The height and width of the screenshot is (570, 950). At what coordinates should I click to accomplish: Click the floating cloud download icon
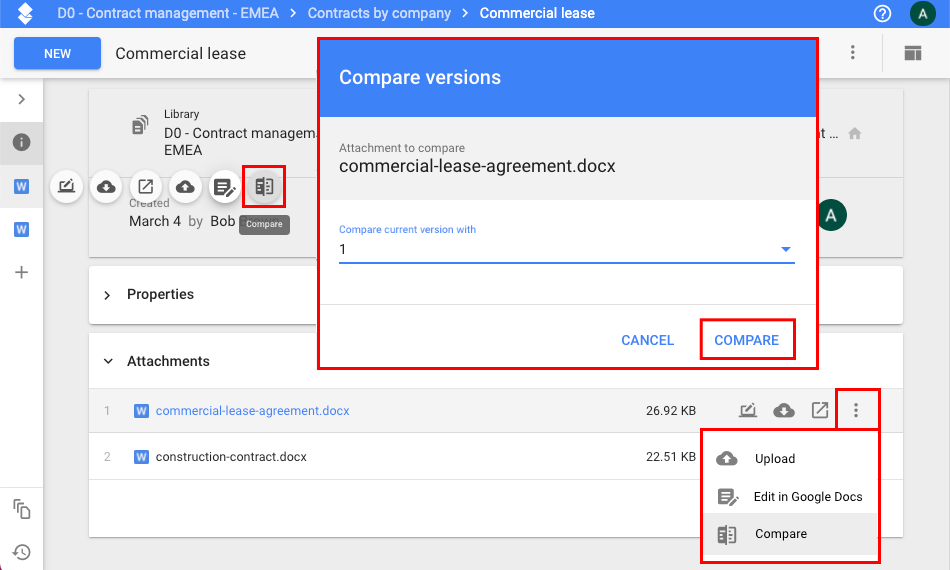click(106, 187)
